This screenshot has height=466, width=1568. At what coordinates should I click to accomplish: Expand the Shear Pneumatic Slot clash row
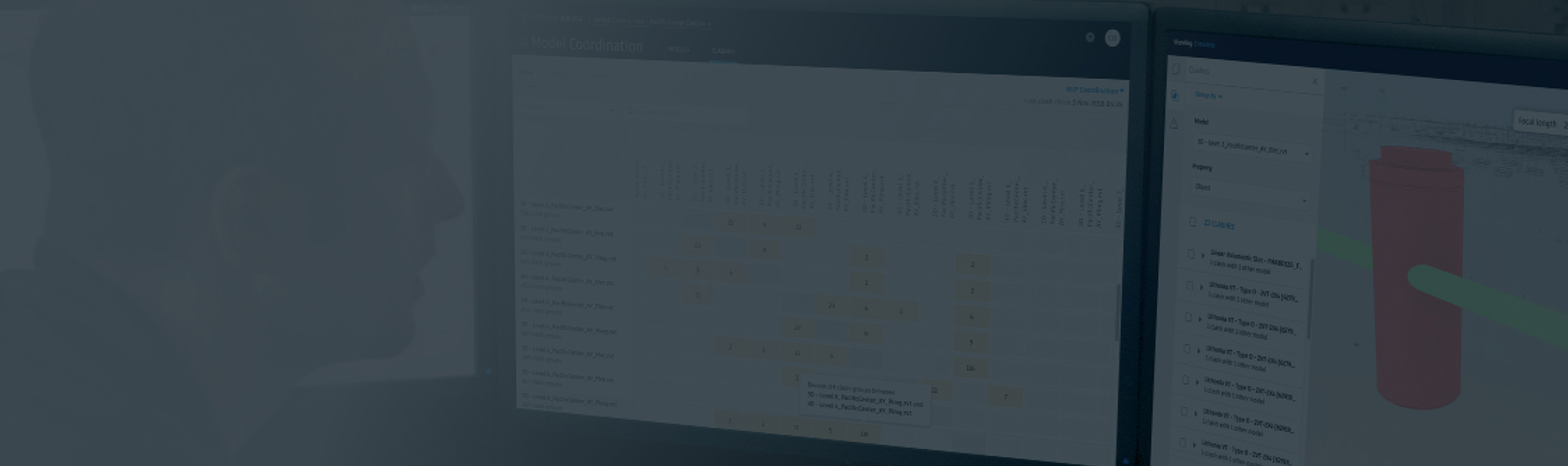coord(1202,256)
